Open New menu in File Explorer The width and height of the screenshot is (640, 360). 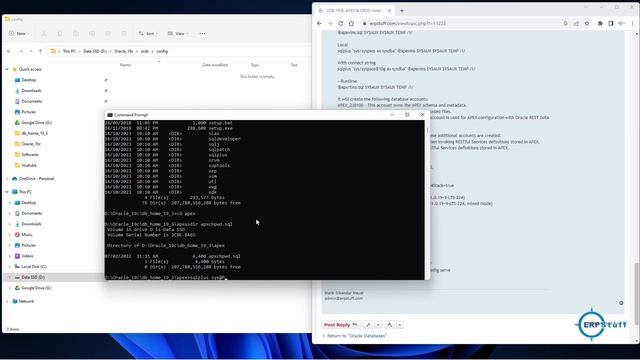[x=19, y=33]
